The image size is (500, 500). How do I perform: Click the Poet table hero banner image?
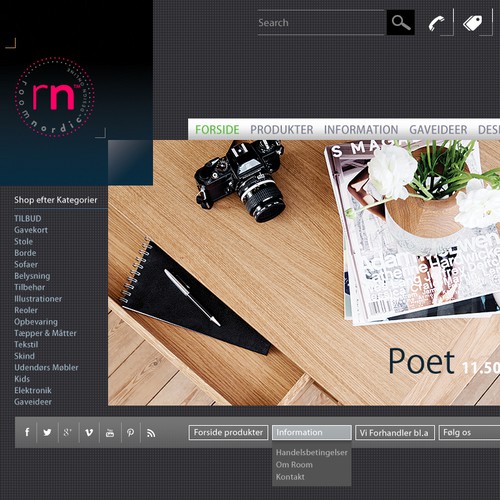coord(304,273)
